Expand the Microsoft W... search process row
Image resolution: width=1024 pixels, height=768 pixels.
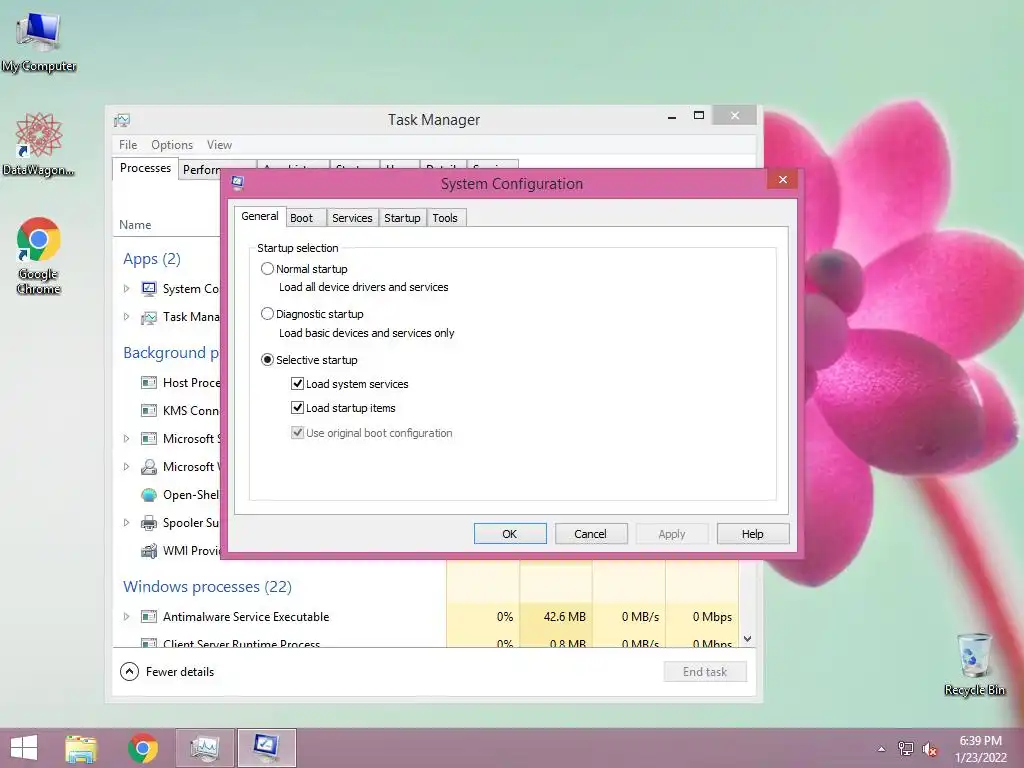(x=127, y=467)
